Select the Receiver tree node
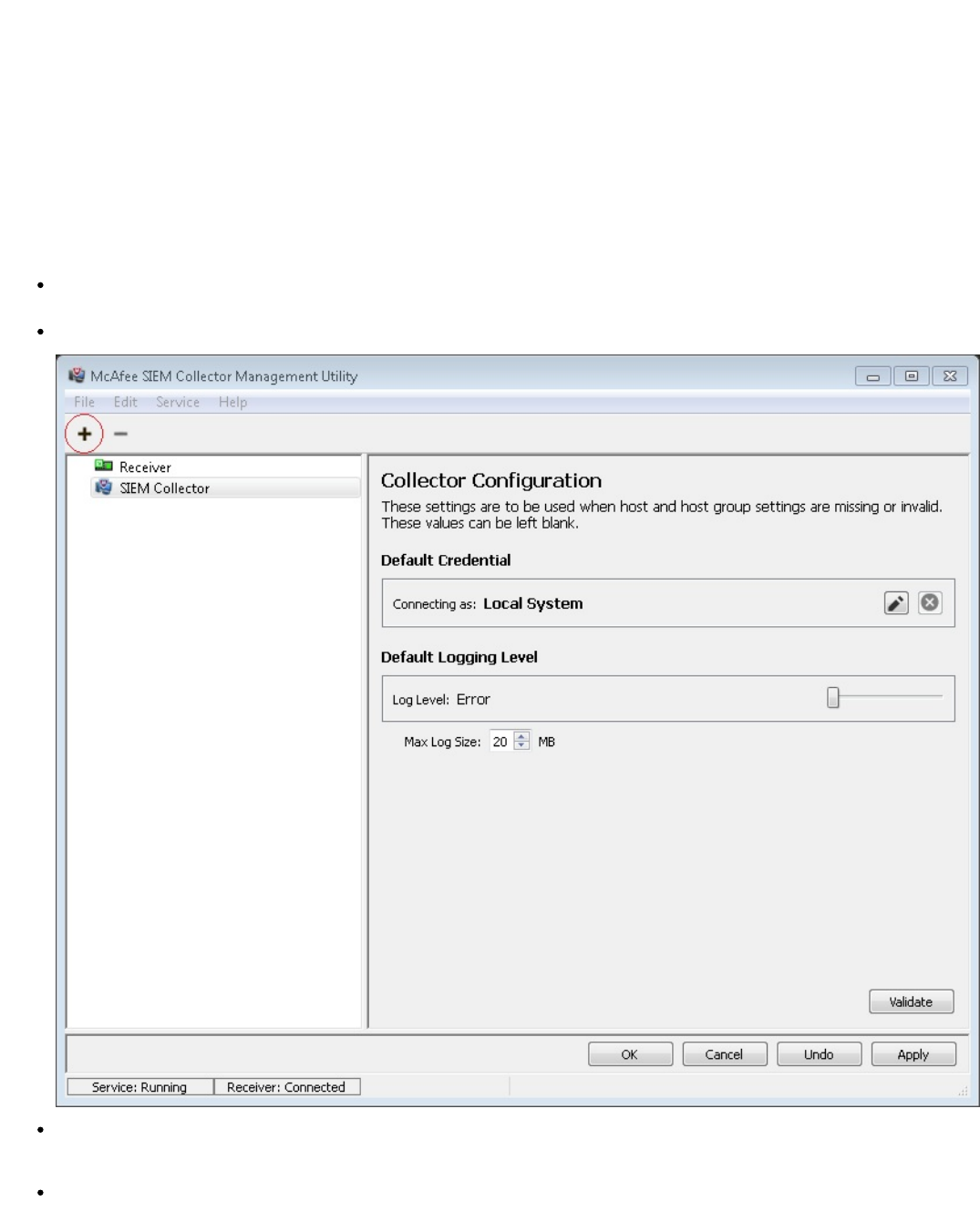Viewport: 980px width, 1232px height. (x=145, y=467)
